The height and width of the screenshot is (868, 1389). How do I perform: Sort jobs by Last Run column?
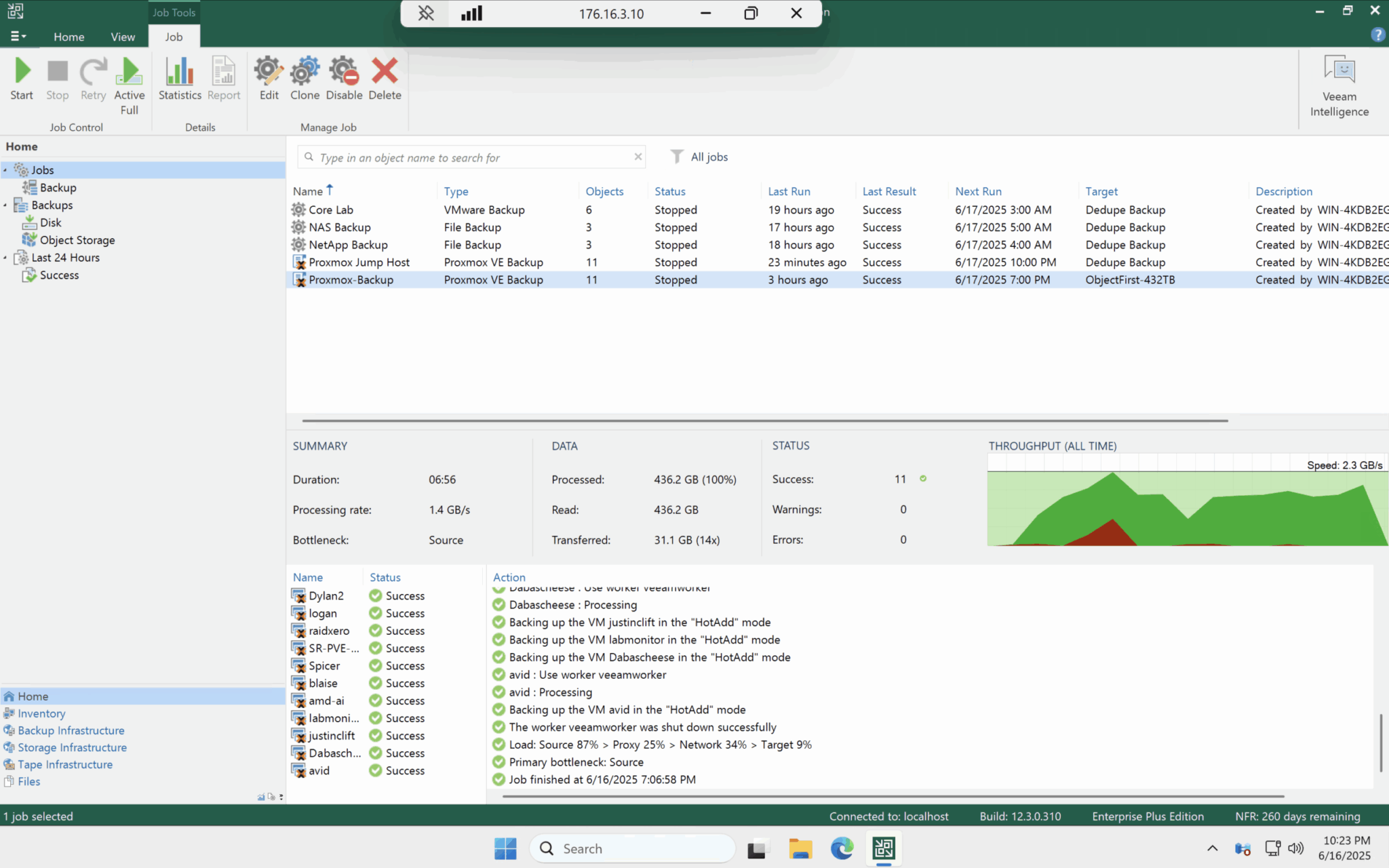pyautogui.click(x=789, y=191)
